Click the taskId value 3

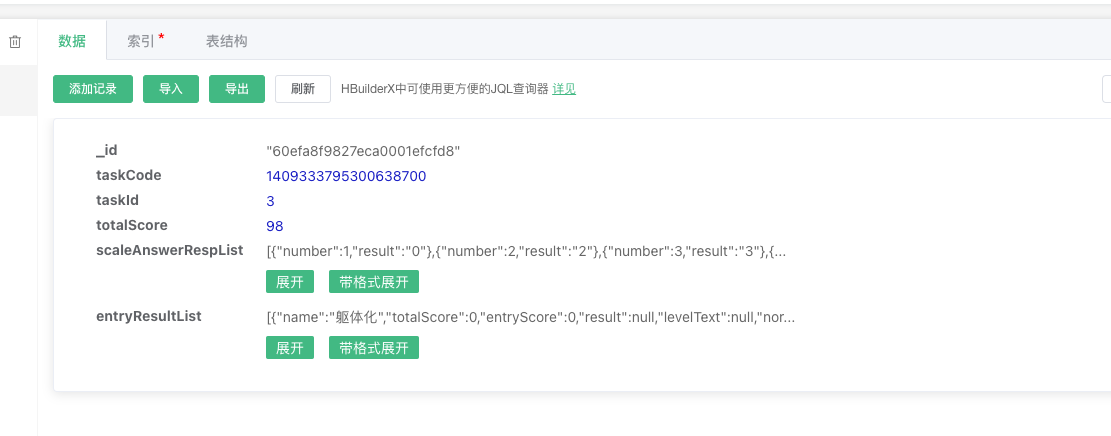click(270, 201)
